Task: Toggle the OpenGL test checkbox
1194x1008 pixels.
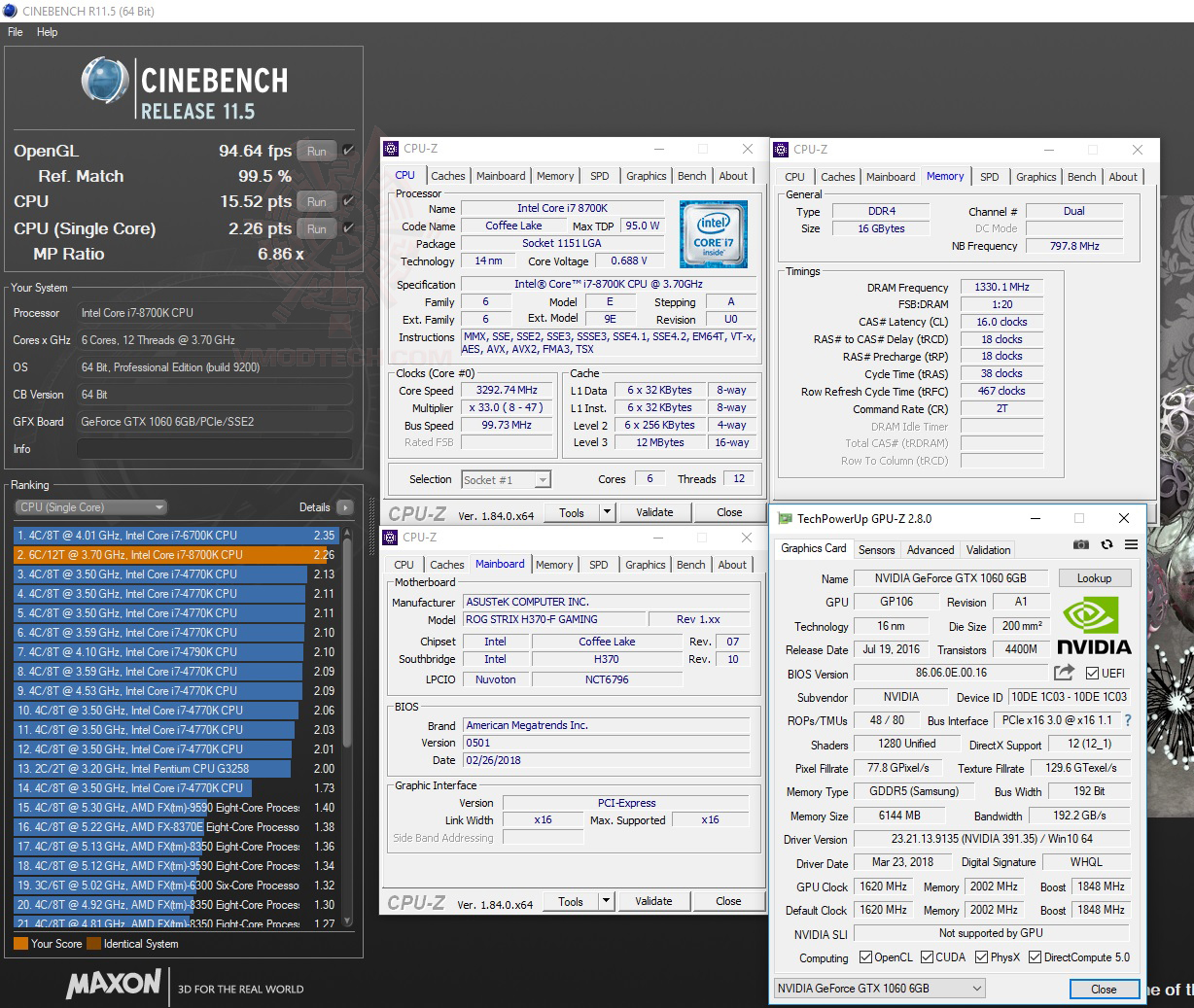Action: [348, 151]
